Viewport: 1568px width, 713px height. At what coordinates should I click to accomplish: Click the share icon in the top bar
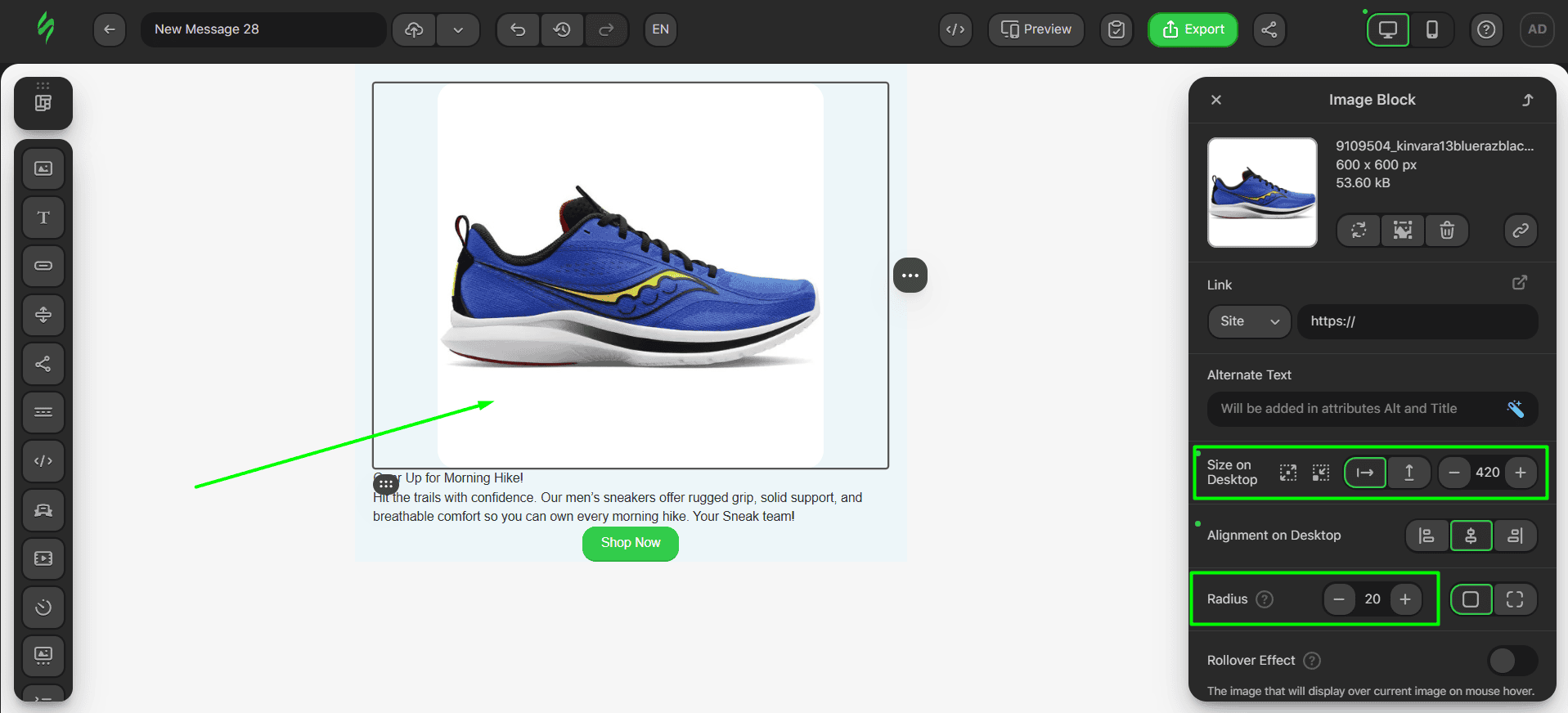tap(1269, 29)
